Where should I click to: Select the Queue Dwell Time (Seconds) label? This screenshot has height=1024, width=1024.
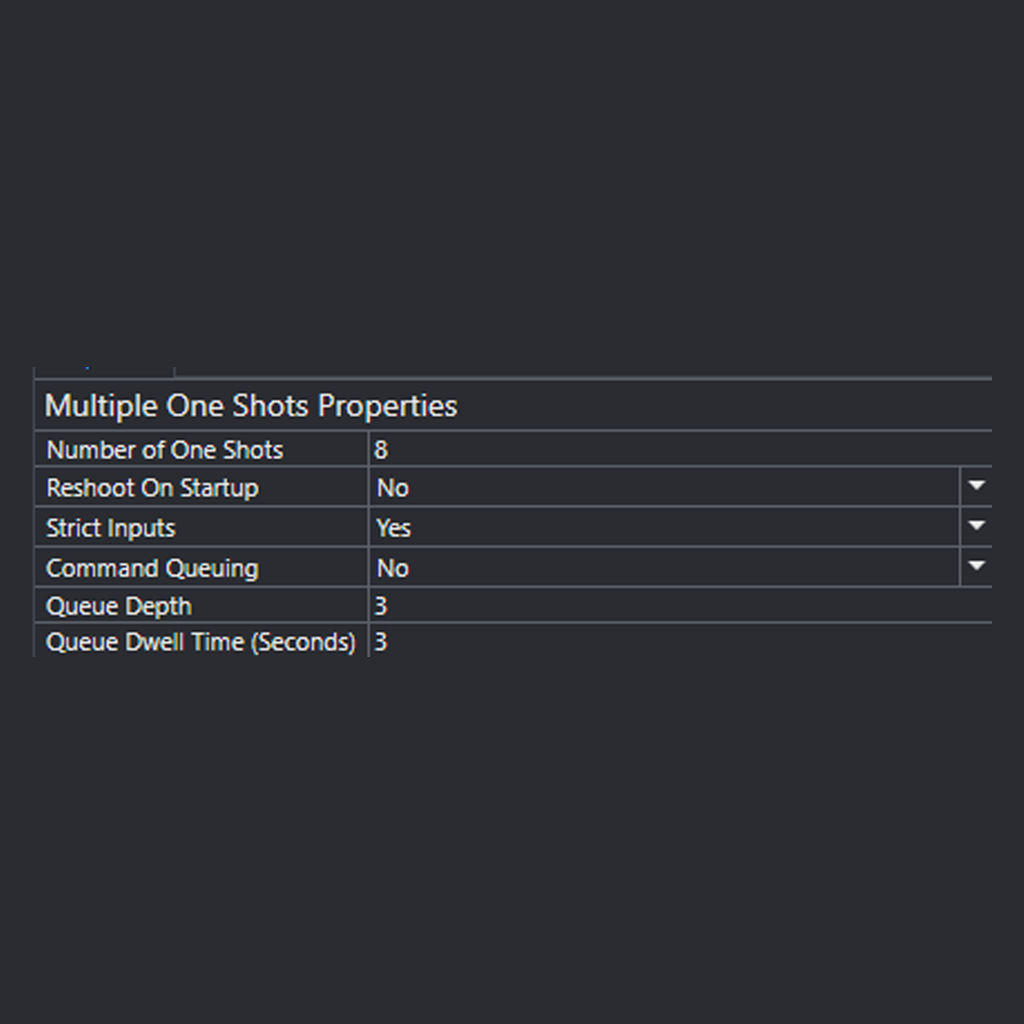coord(199,642)
